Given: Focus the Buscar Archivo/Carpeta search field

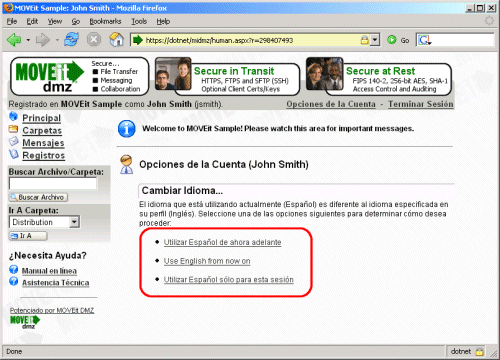Looking at the screenshot, I should 53,183.
